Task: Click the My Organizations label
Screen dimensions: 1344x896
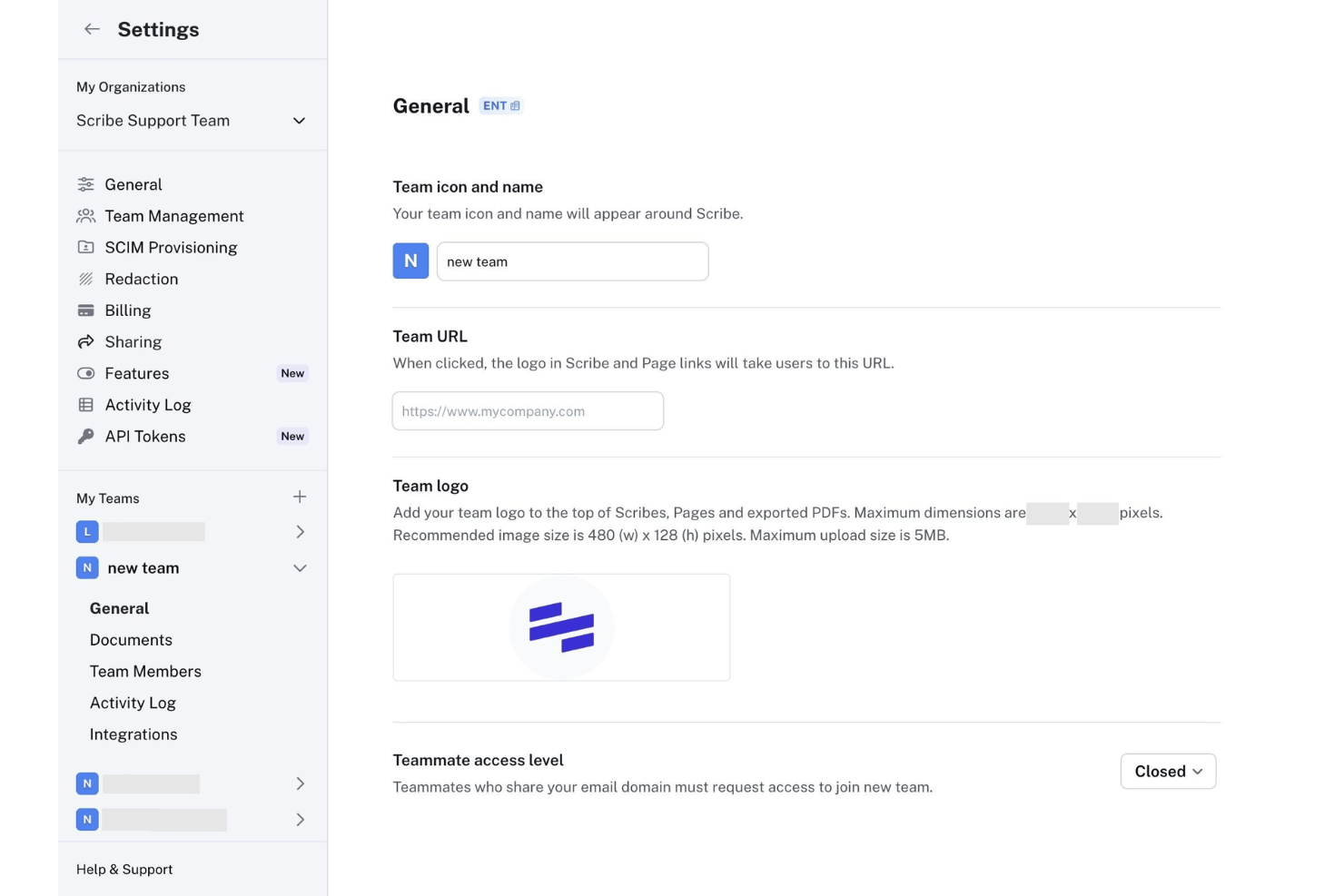Action: click(131, 87)
